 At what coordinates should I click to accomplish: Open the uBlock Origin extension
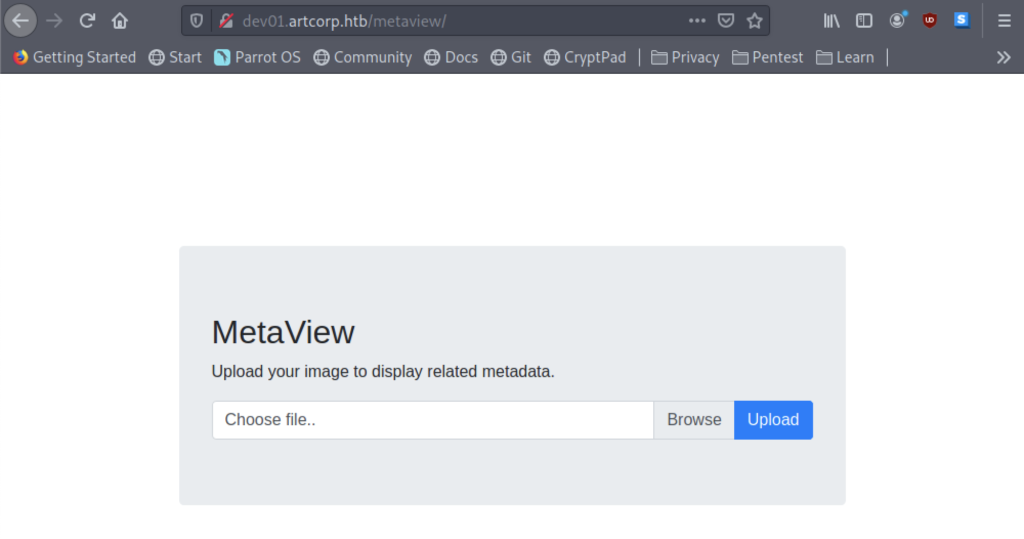[929, 21]
